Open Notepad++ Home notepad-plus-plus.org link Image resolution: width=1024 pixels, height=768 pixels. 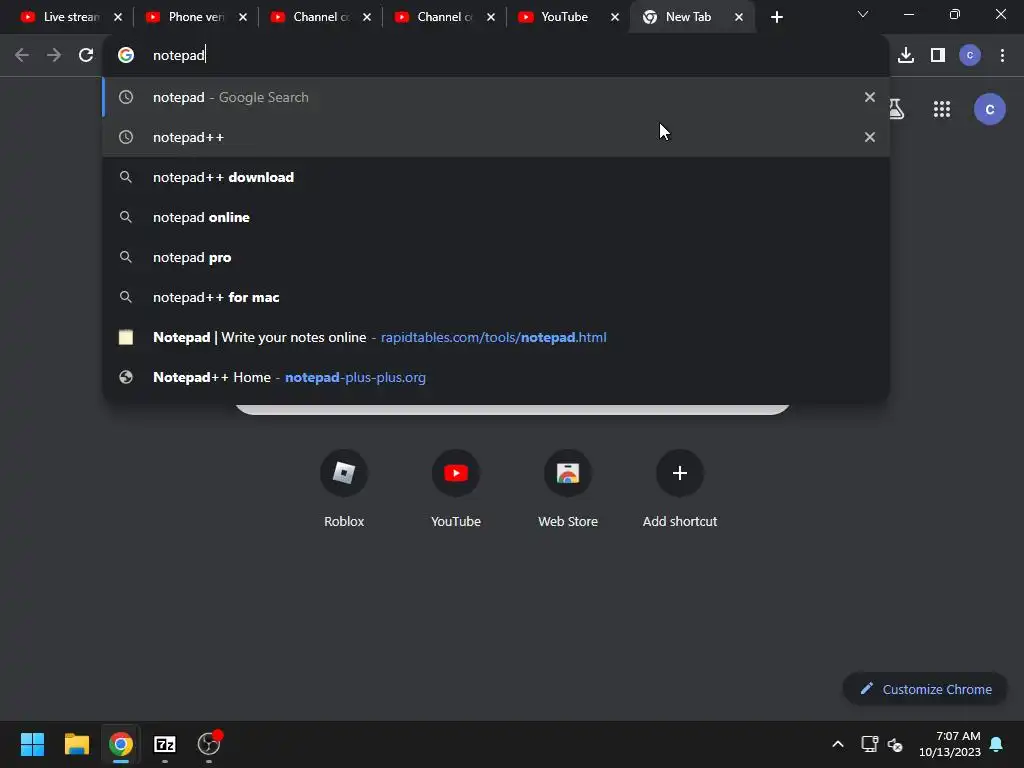pos(496,377)
